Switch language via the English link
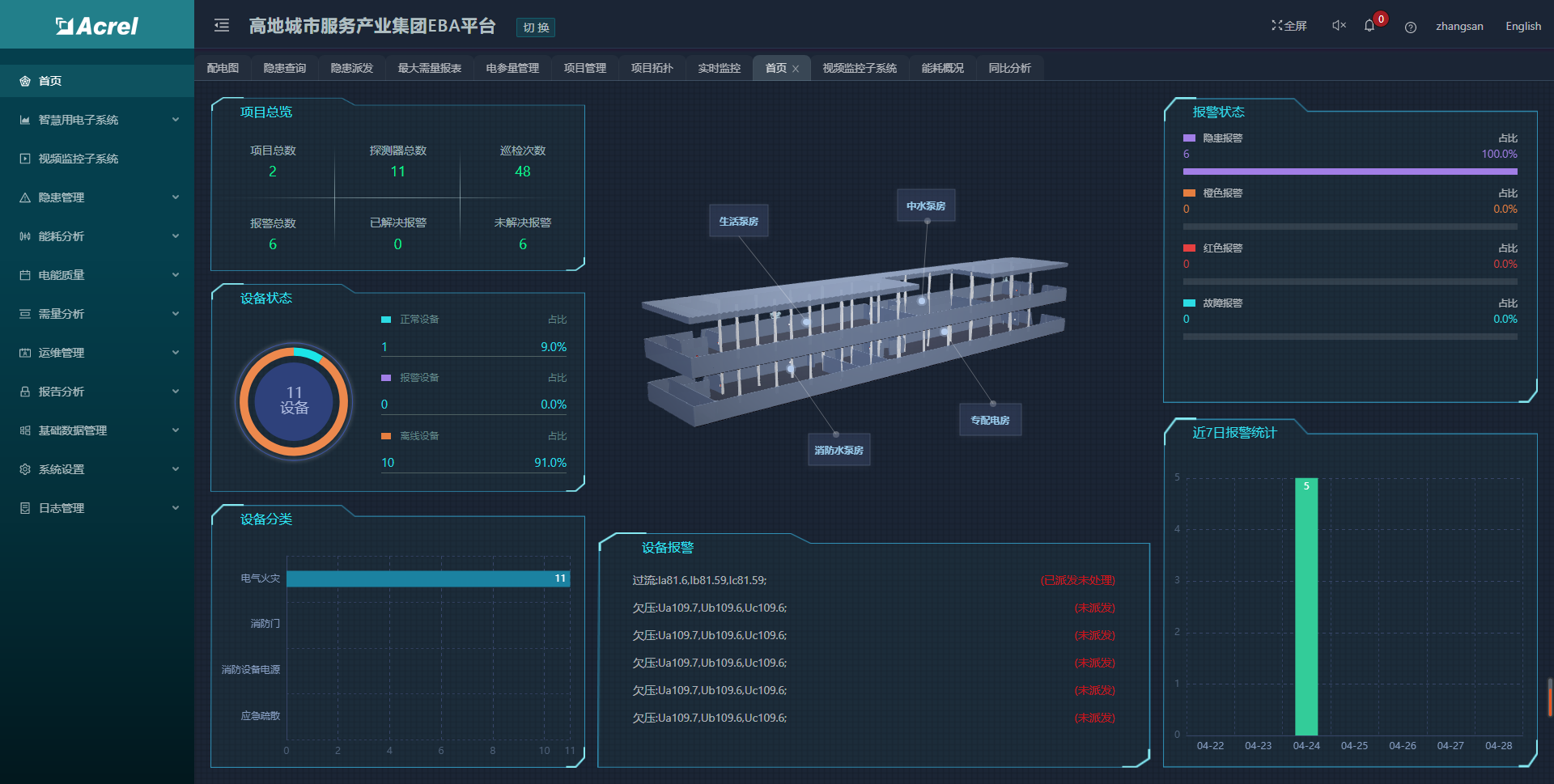The image size is (1554, 784). point(1522,25)
